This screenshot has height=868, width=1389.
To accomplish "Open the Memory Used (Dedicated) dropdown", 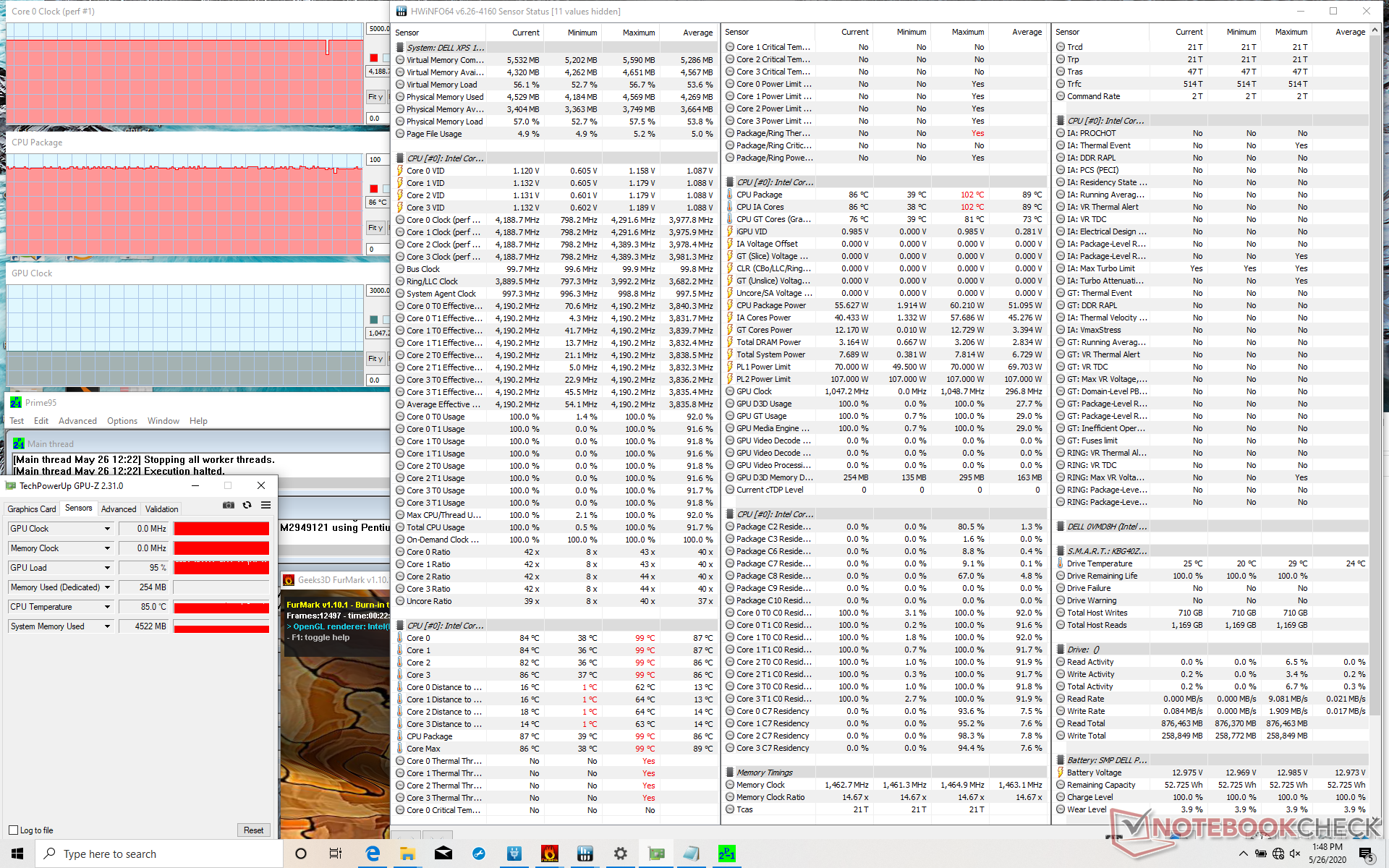I will (x=107, y=587).
